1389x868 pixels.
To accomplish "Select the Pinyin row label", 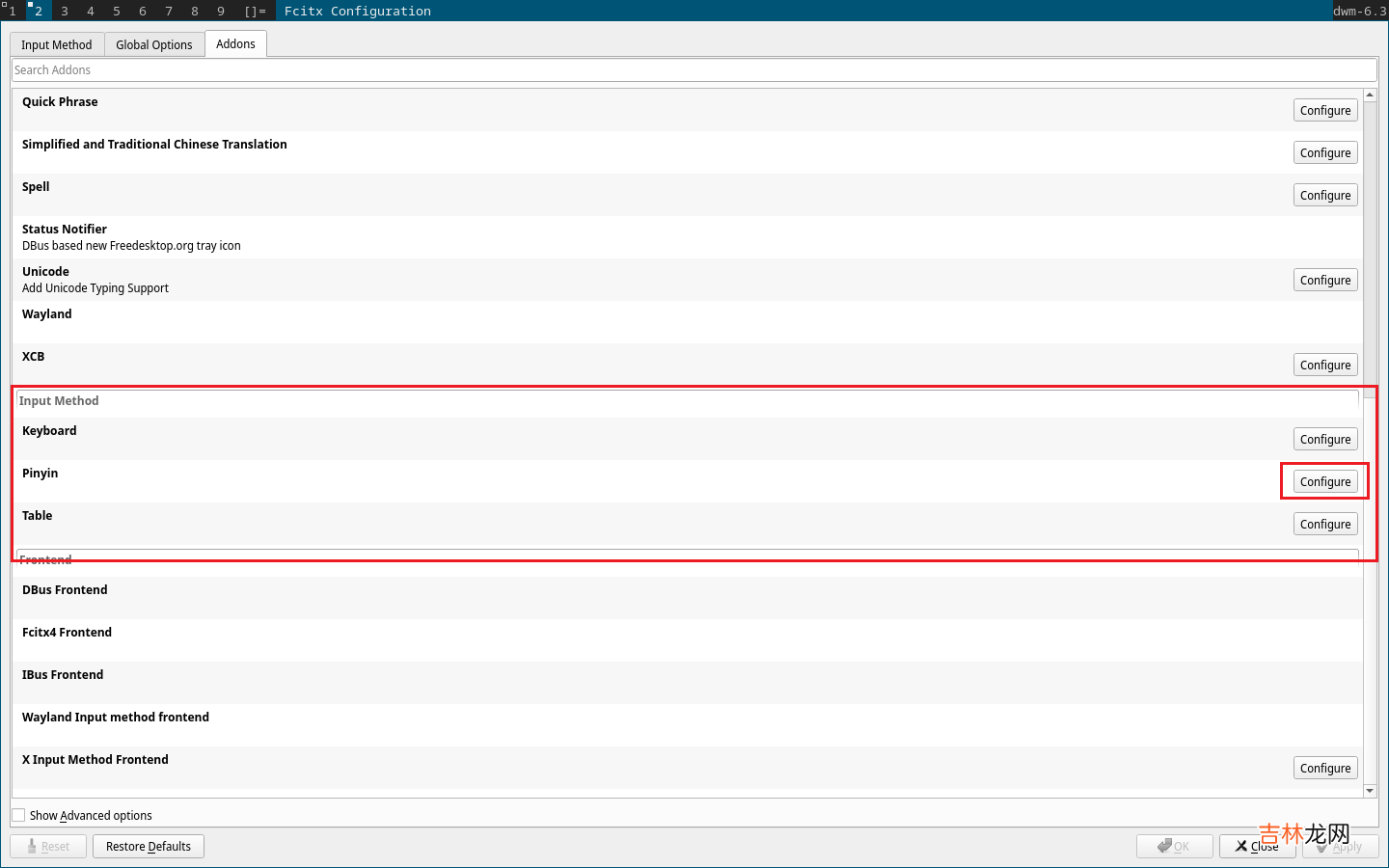I will [41, 474].
